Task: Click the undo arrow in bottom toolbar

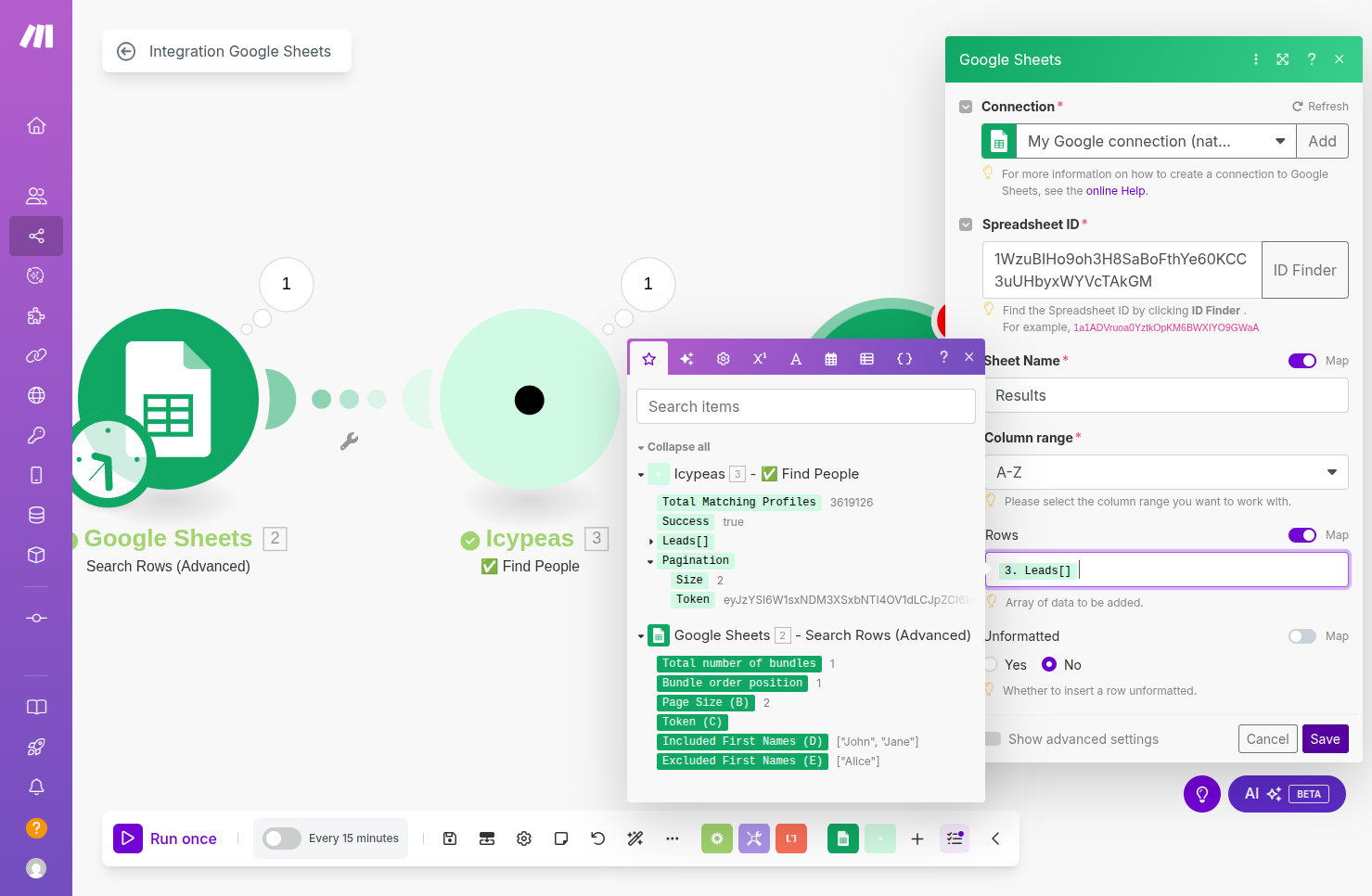Action: tap(598, 838)
